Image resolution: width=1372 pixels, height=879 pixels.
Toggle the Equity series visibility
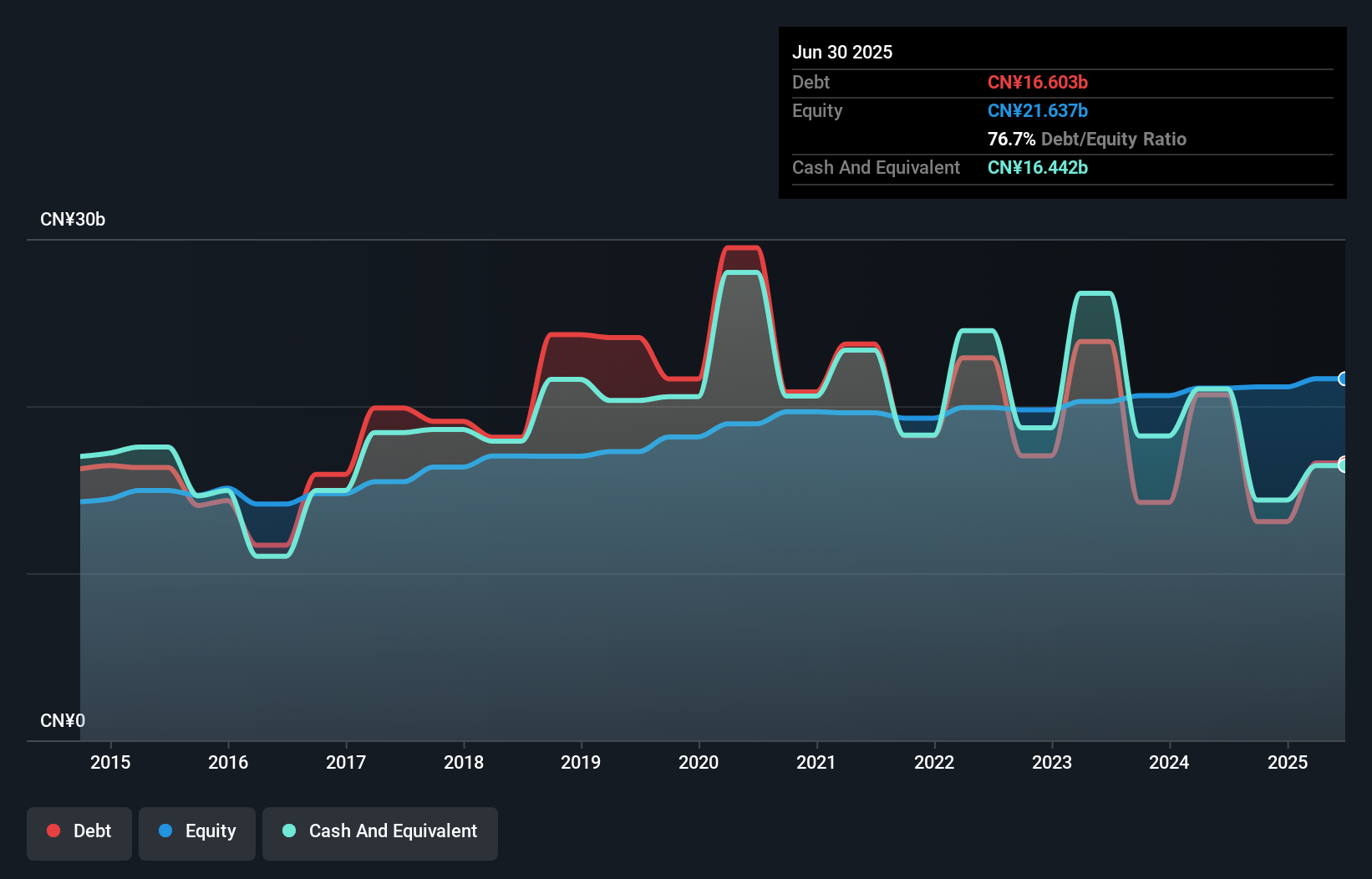tap(196, 831)
